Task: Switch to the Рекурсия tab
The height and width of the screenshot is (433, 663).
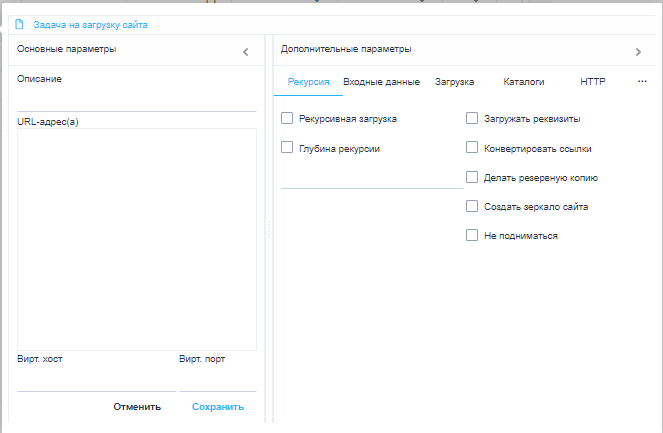Action: pos(308,82)
